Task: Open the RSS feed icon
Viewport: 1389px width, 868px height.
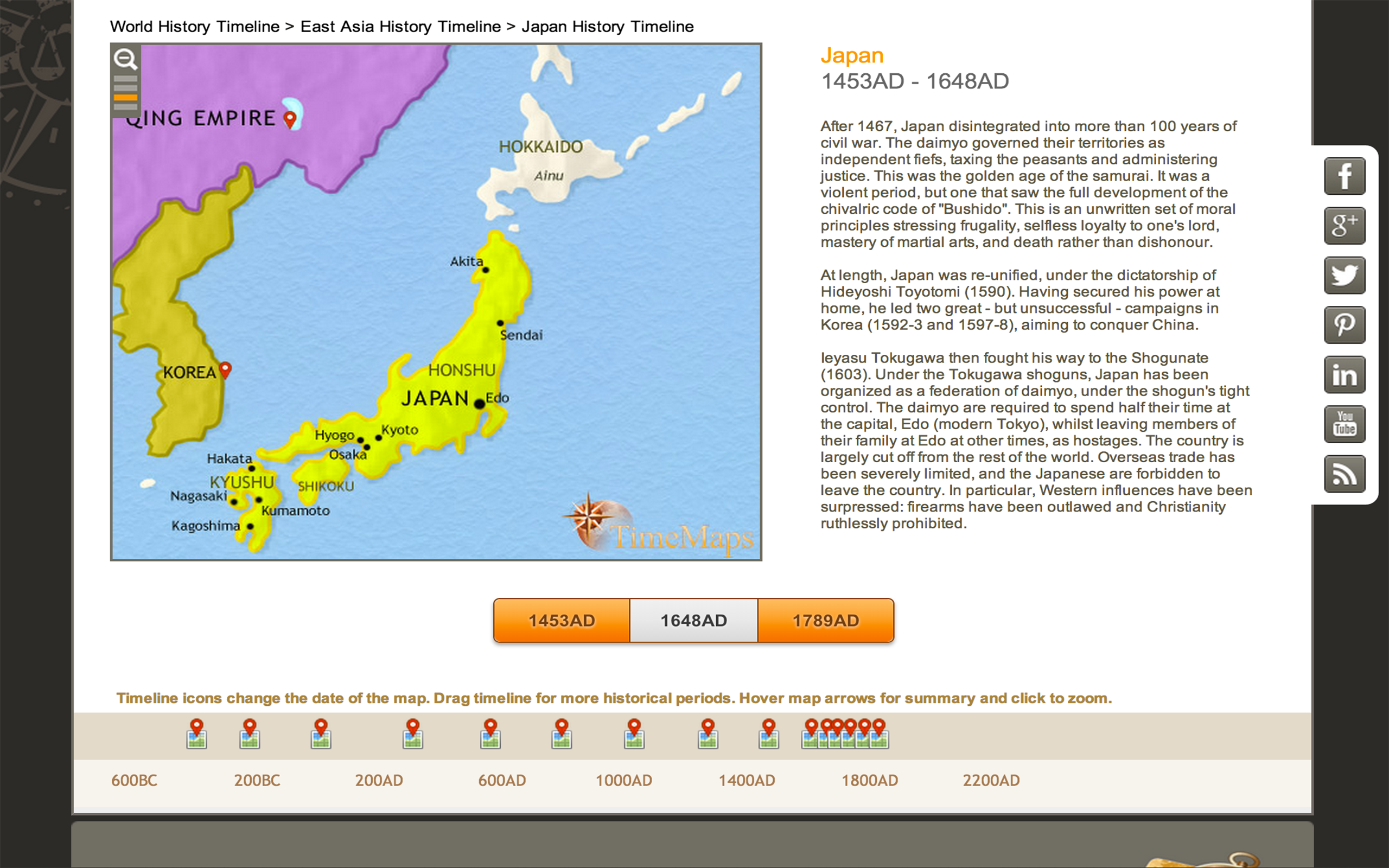Action: pyautogui.click(x=1344, y=473)
